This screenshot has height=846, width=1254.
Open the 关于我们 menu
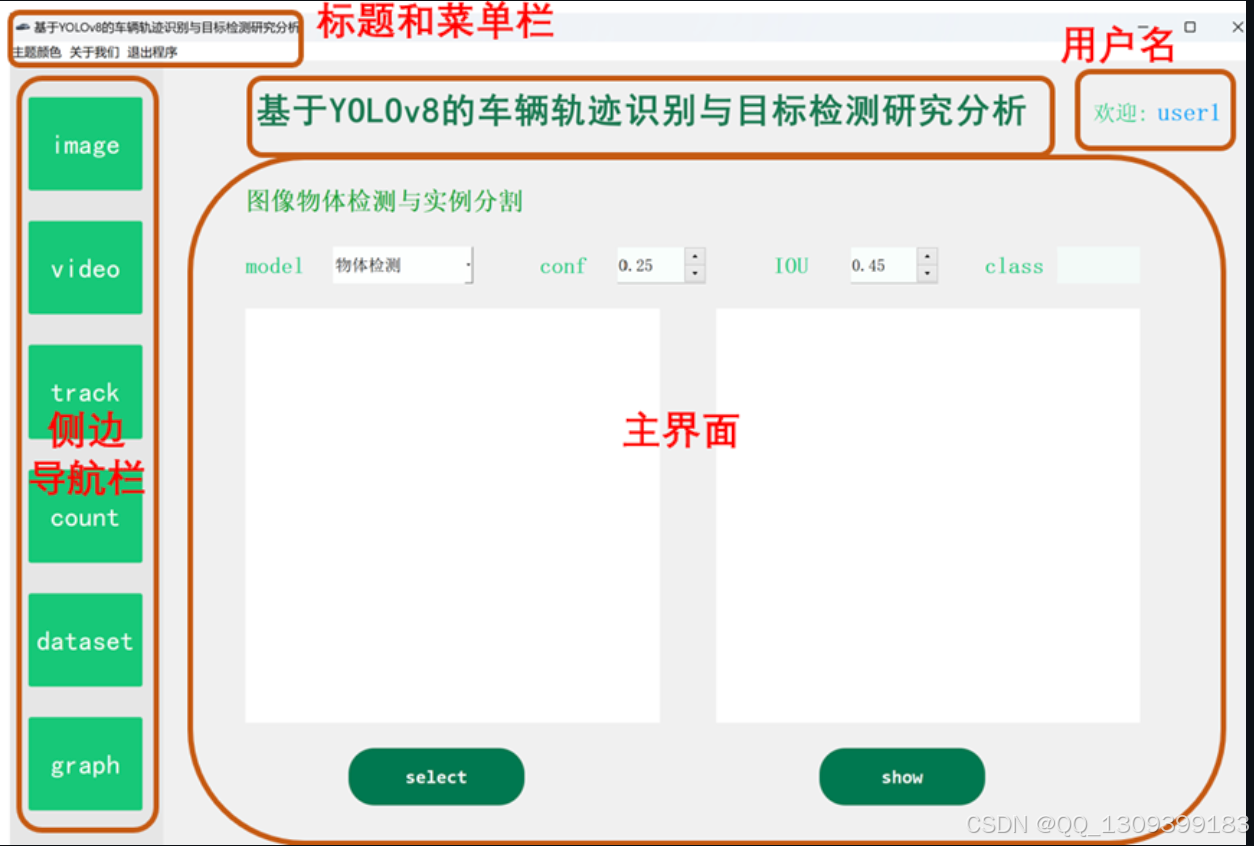[94, 52]
